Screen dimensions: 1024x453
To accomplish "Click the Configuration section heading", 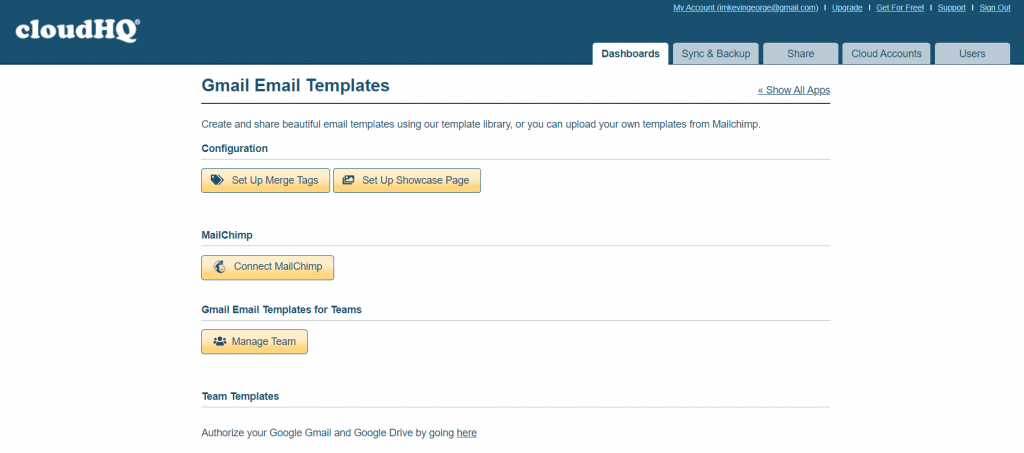I will pyautogui.click(x=234, y=148).
